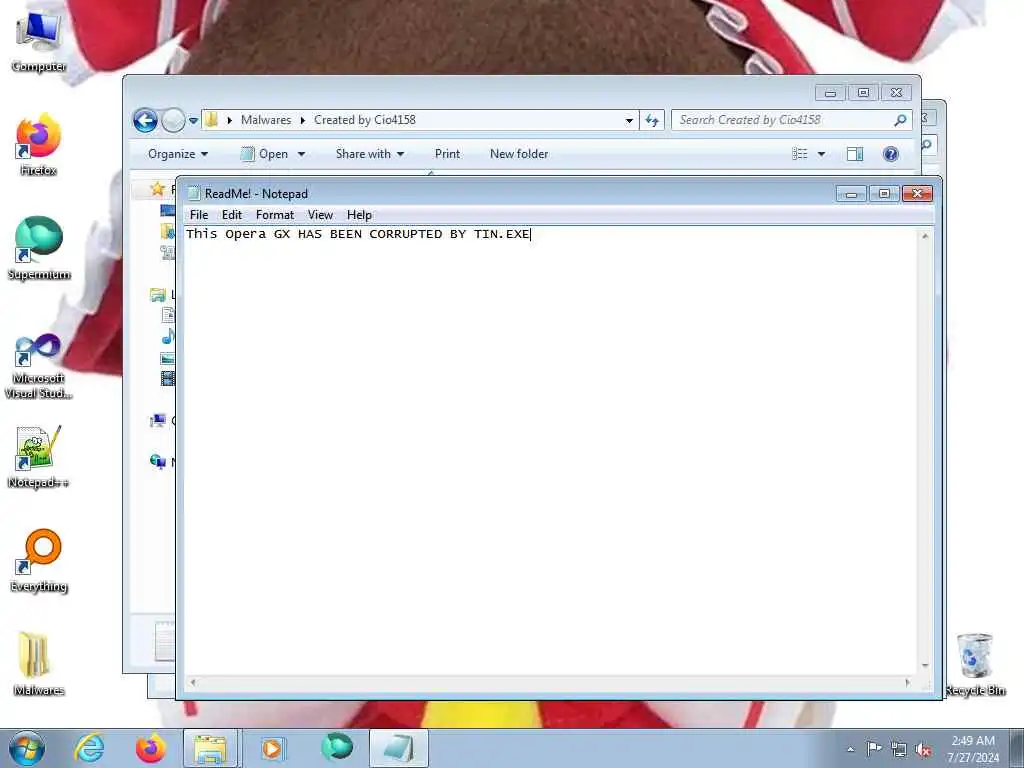Click Notepad vertical scrollbar up arrow
This screenshot has width=1024, height=768.
tap(925, 236)
